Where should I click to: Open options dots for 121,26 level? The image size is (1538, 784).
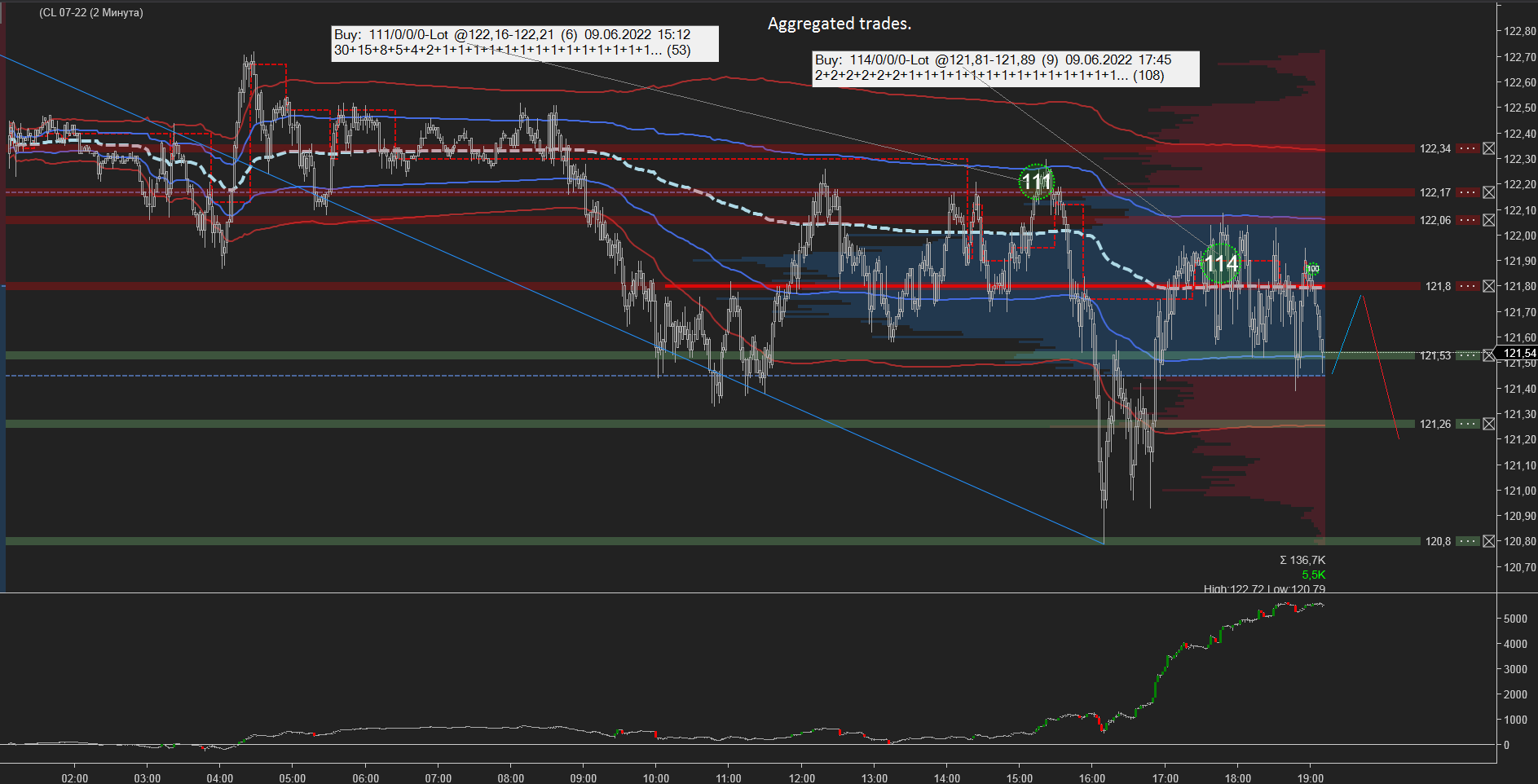(x=1468, y=424)
